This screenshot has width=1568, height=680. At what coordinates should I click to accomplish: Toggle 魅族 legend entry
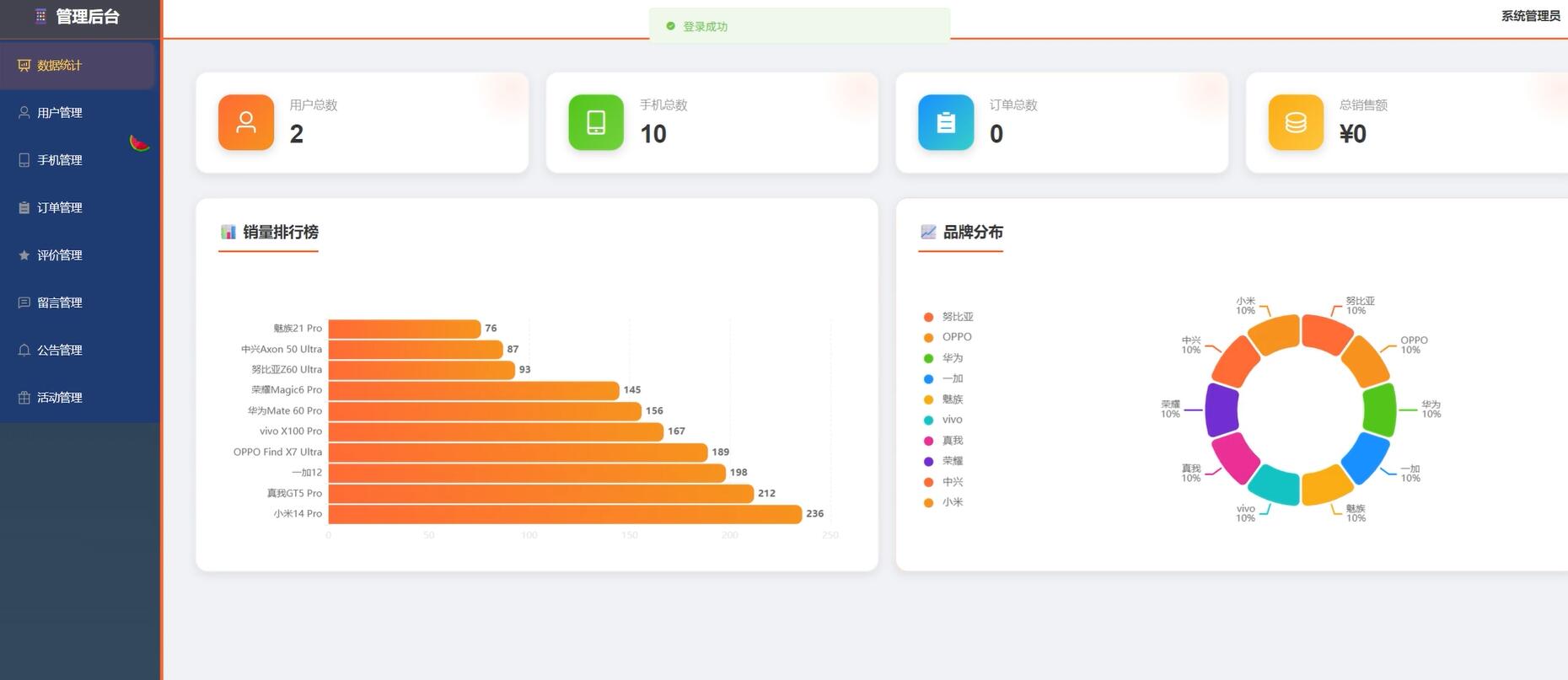[943, 399]
